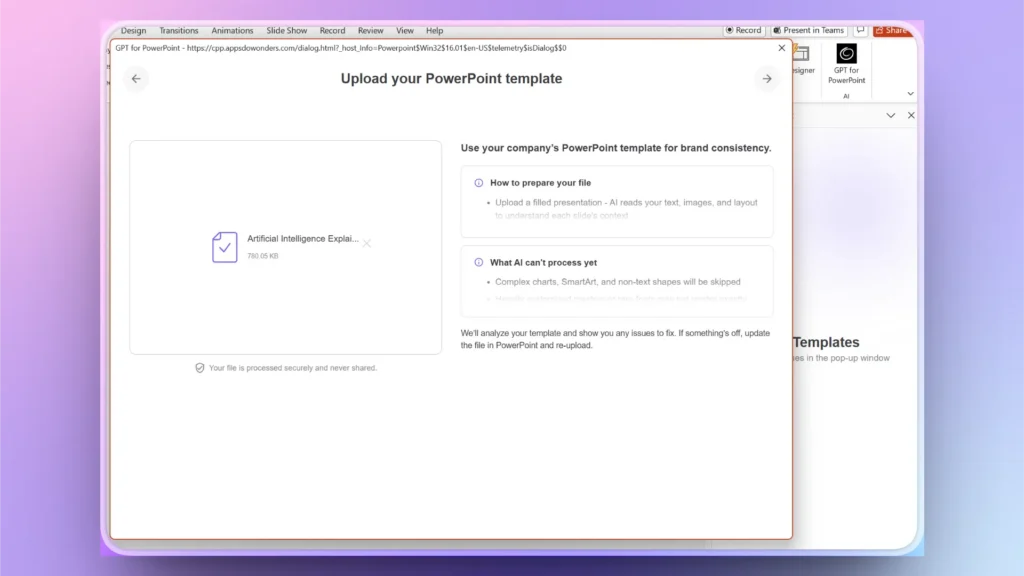Image resolution: width=1024 pixels, height=576 pixels.
Task: Open the Transitions ribbon tab
Action: point(178,31)
